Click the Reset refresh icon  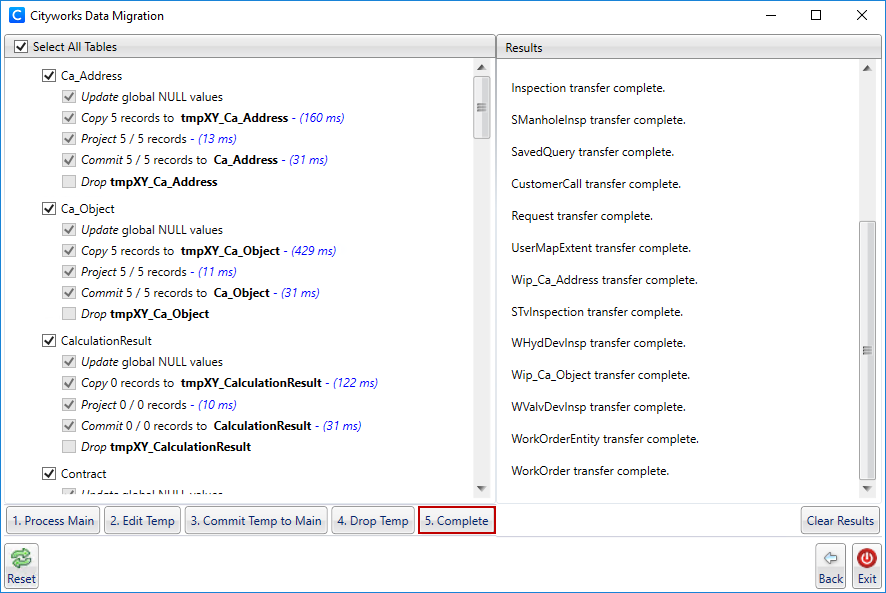click(x=21, y=558)
